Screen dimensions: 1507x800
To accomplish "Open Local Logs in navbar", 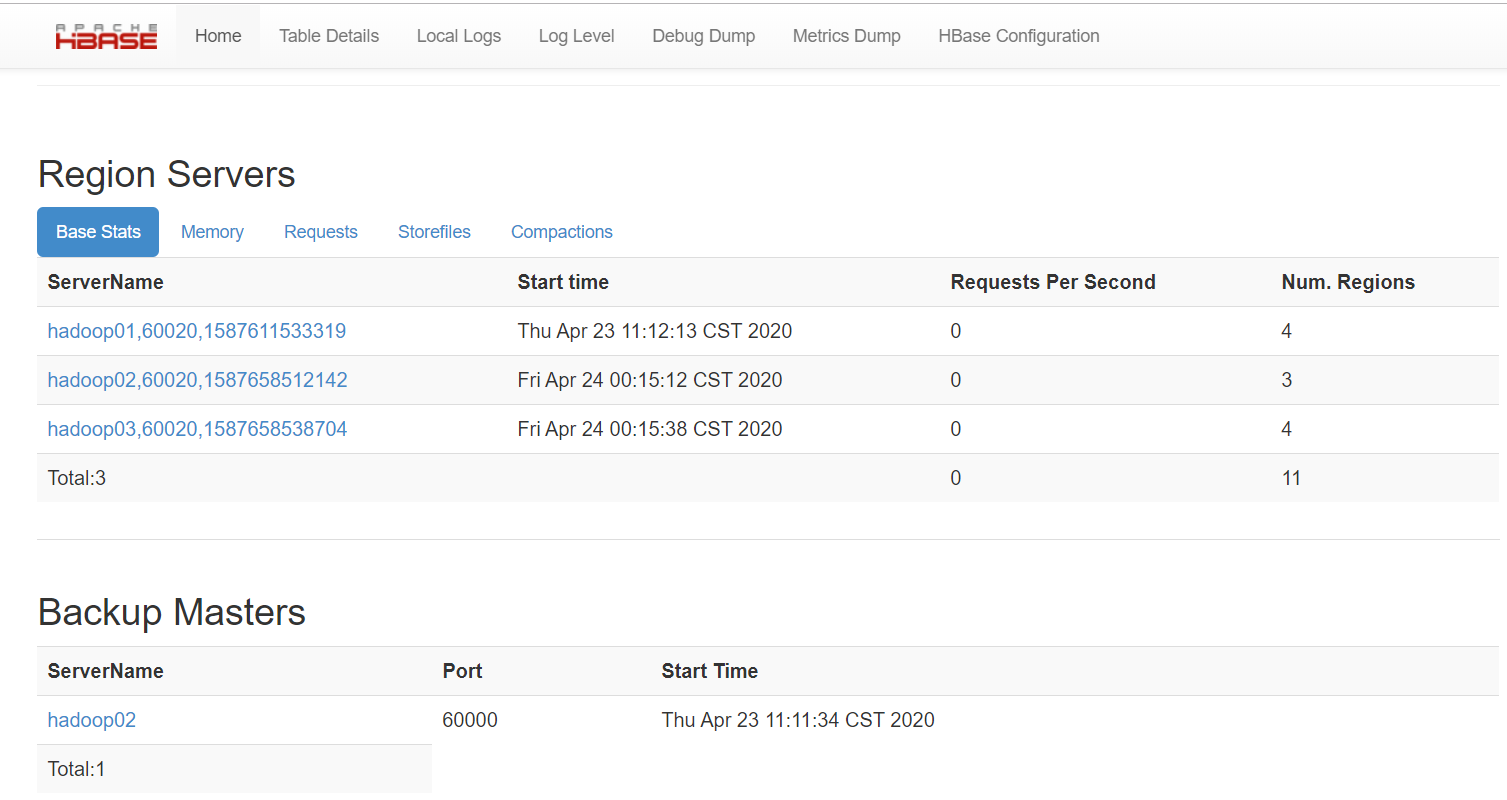I will (459, 36).
